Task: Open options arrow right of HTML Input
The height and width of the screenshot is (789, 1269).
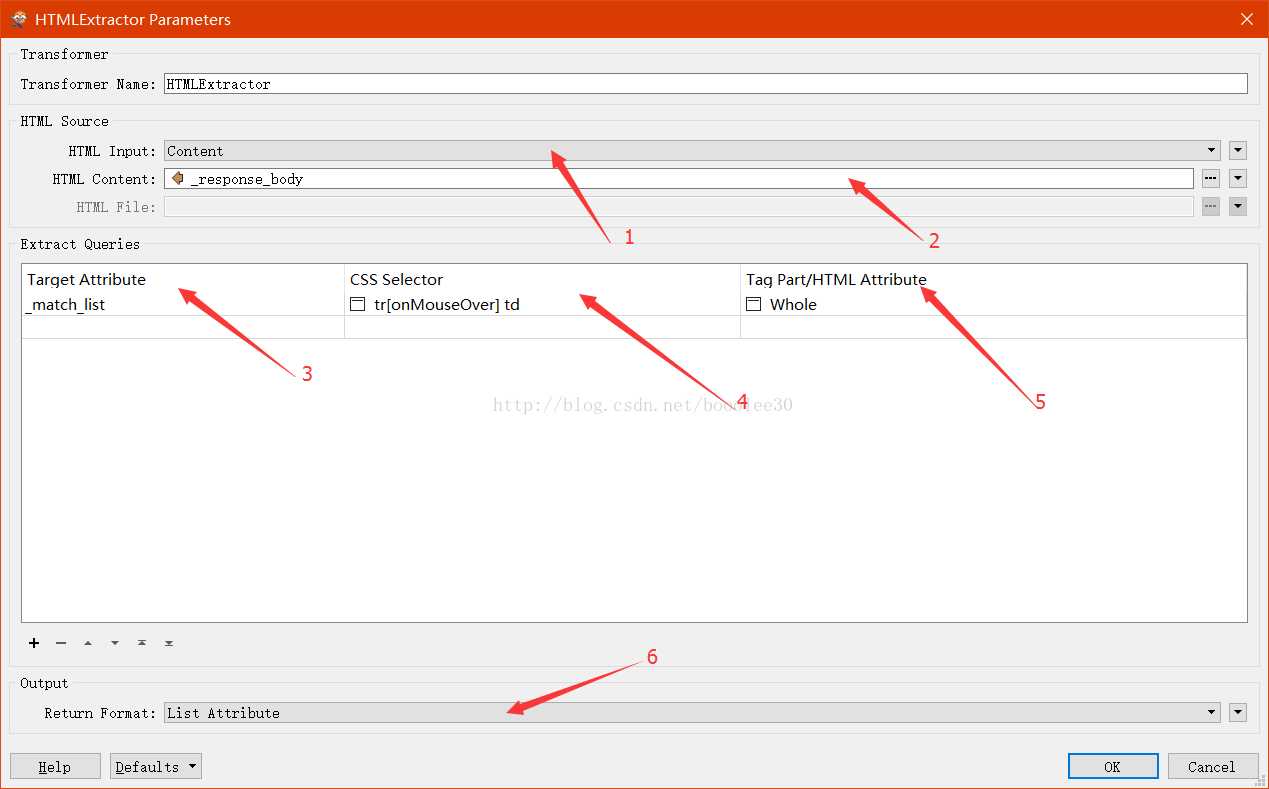Action: pos(1238,151)
